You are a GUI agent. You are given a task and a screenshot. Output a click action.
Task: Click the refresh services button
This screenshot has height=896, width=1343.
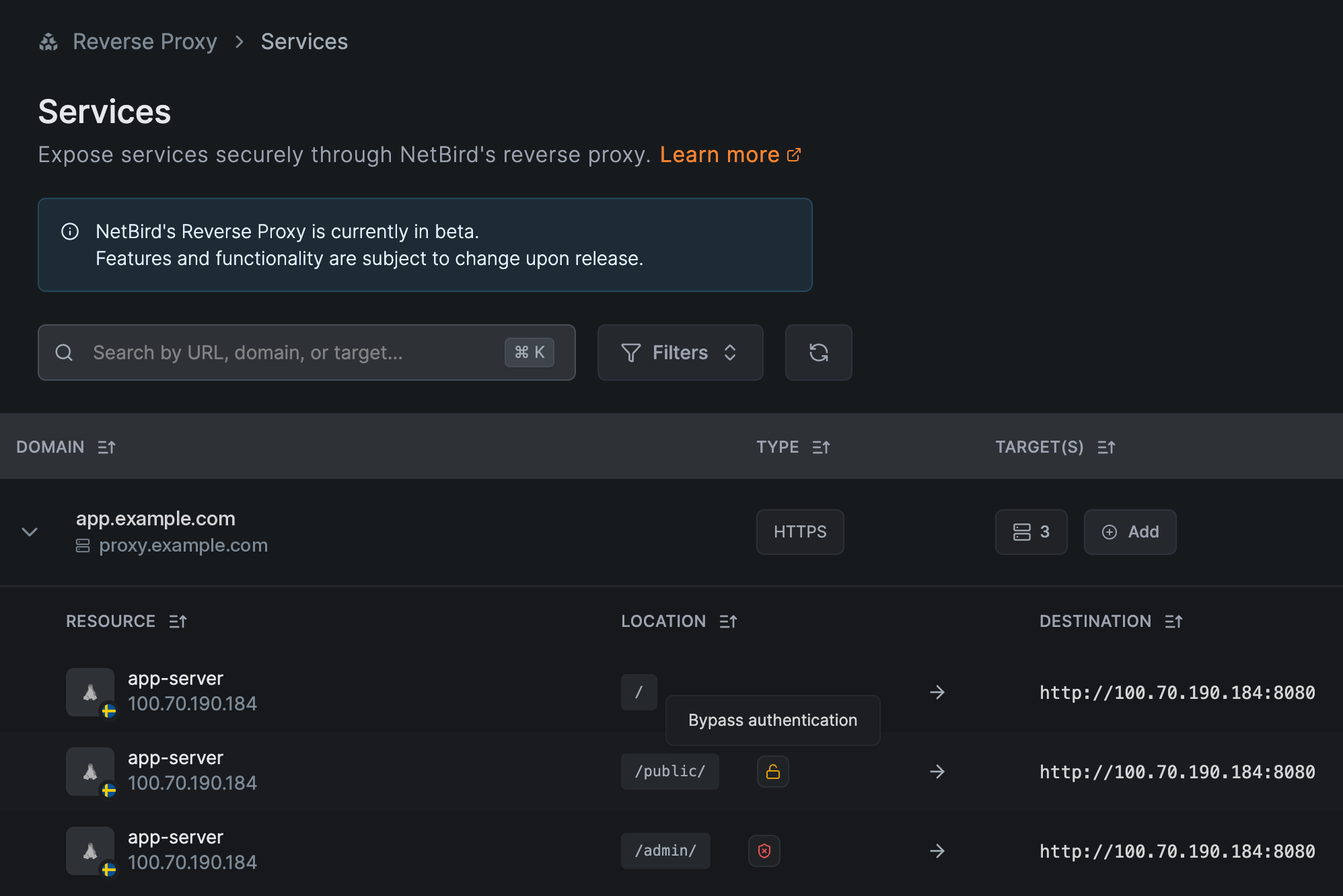tap(819, 352)
